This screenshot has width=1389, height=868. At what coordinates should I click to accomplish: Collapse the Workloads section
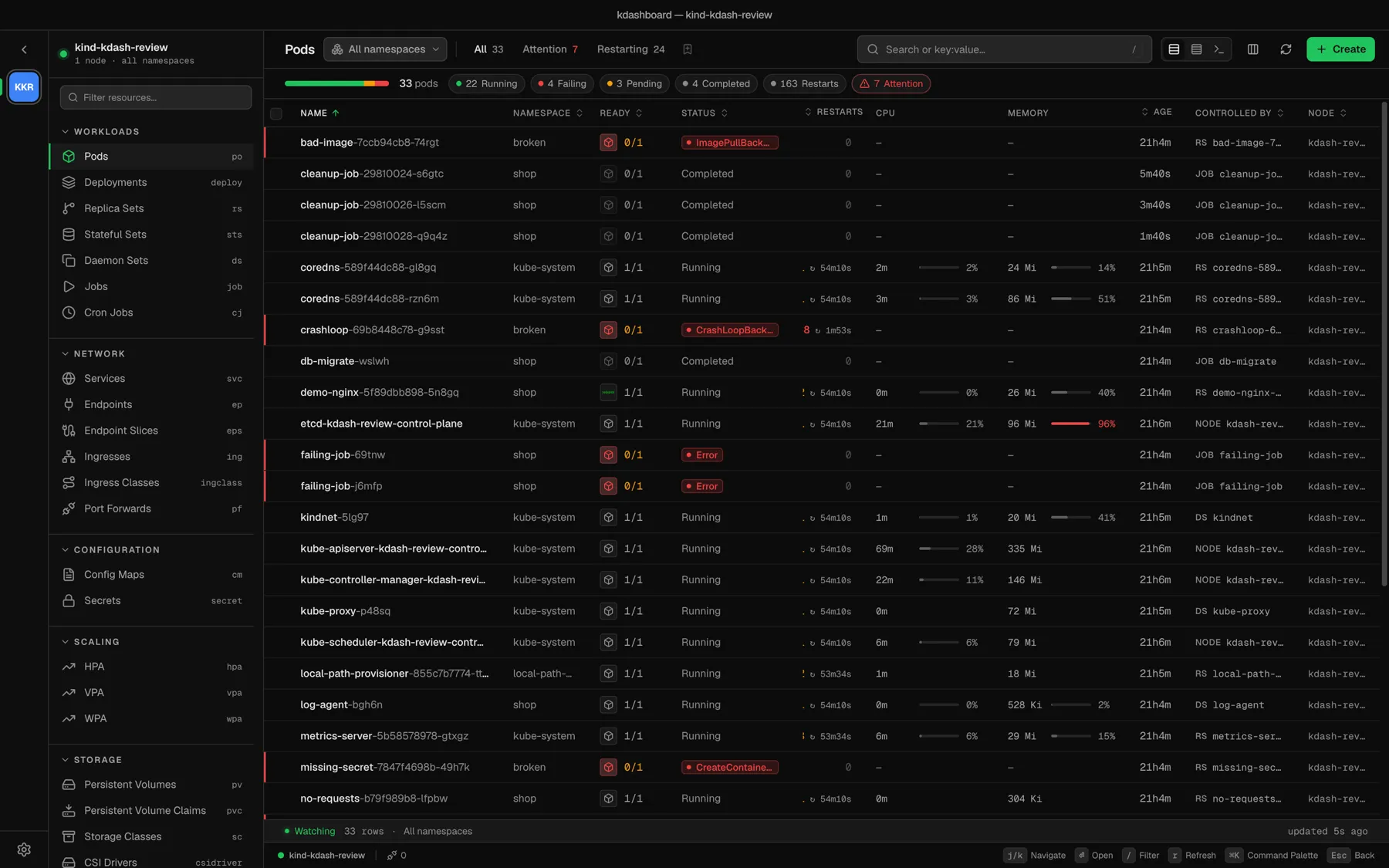[x=100, y=132]
